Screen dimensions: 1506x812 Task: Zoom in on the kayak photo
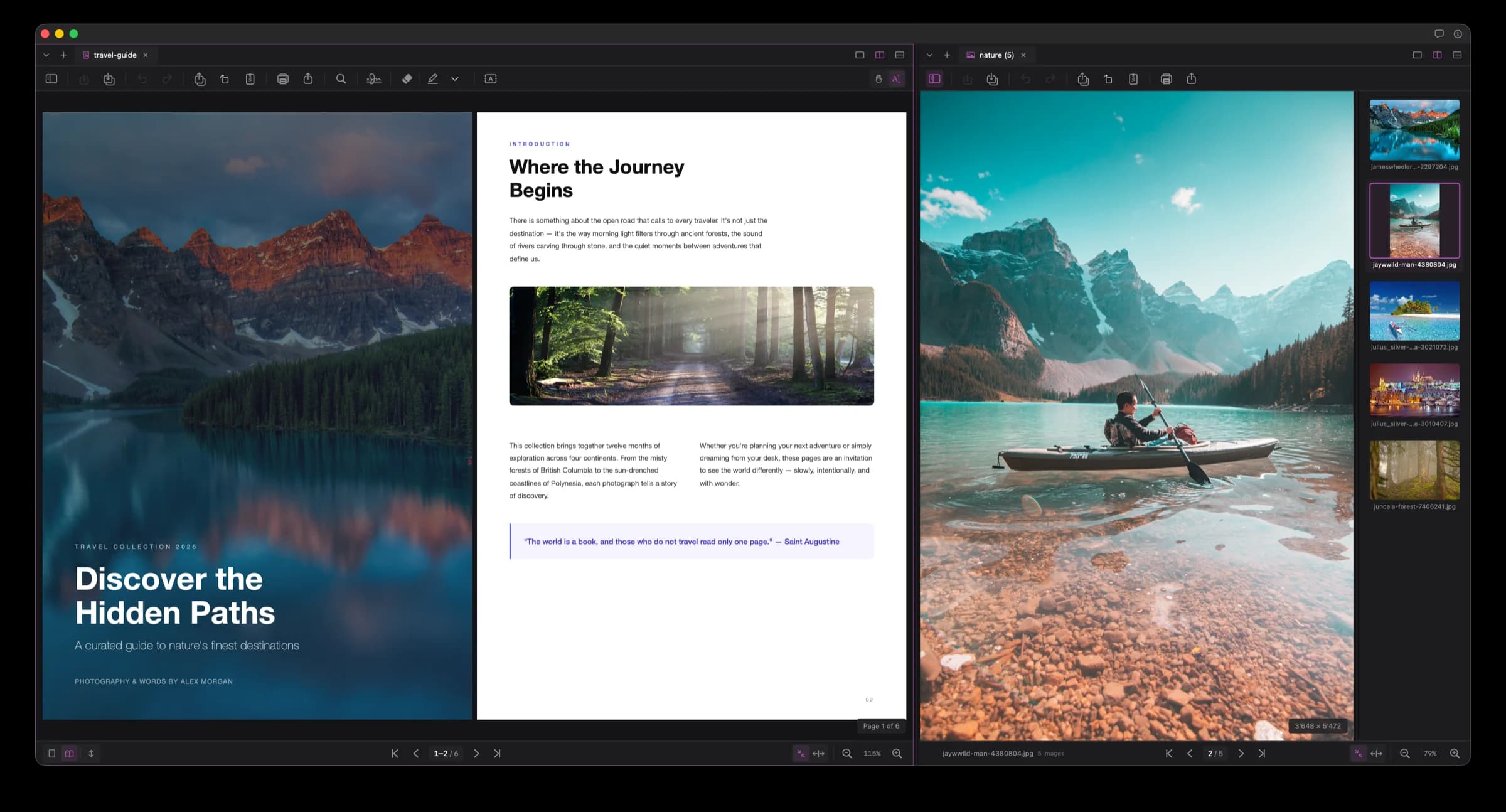click(1456, 753)
